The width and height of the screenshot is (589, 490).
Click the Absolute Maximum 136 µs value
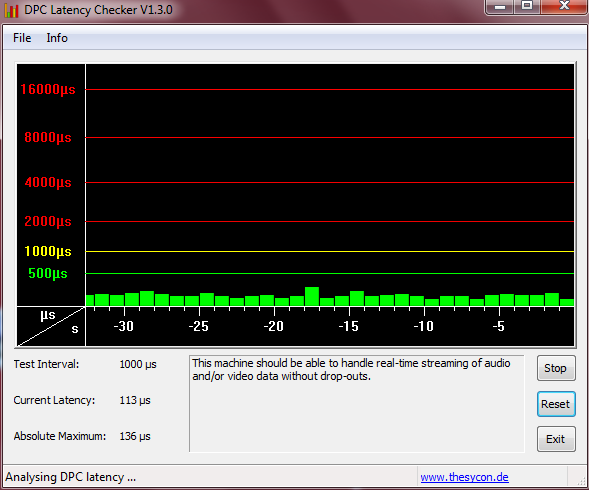135,436
